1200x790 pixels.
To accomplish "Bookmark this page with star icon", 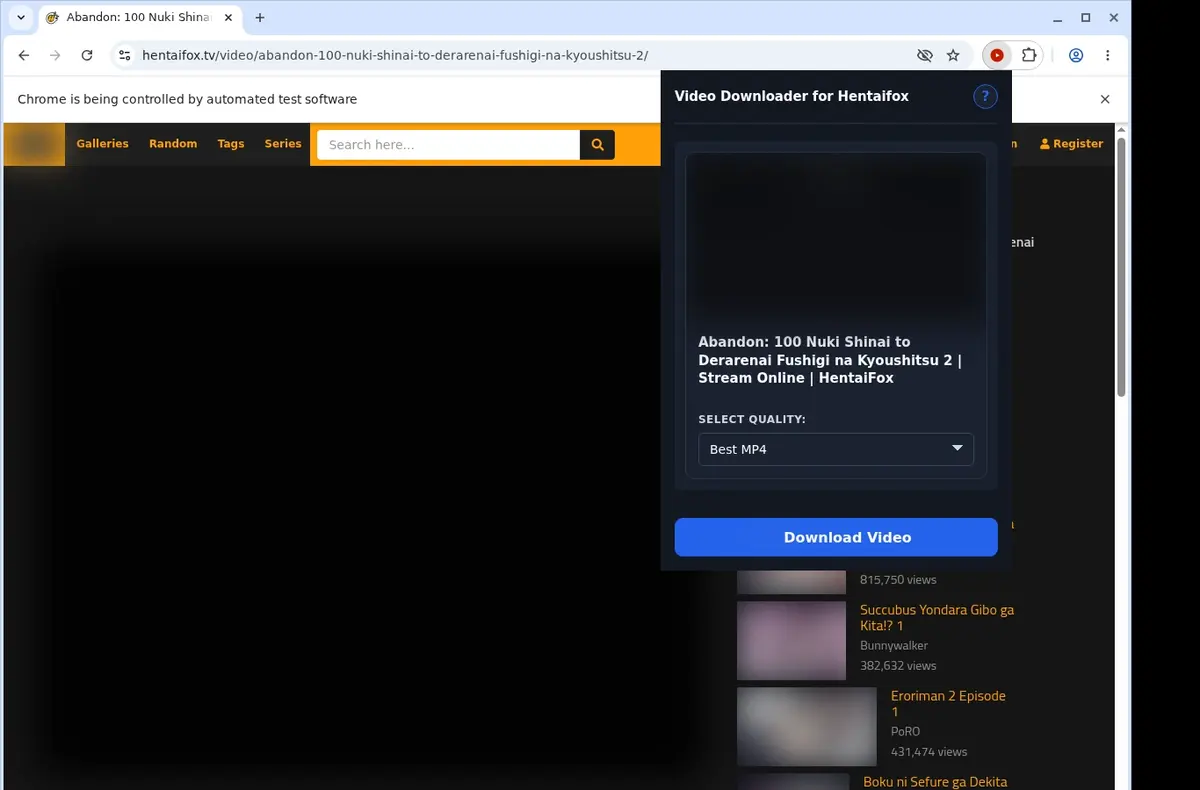I will (x=953, y=56).
